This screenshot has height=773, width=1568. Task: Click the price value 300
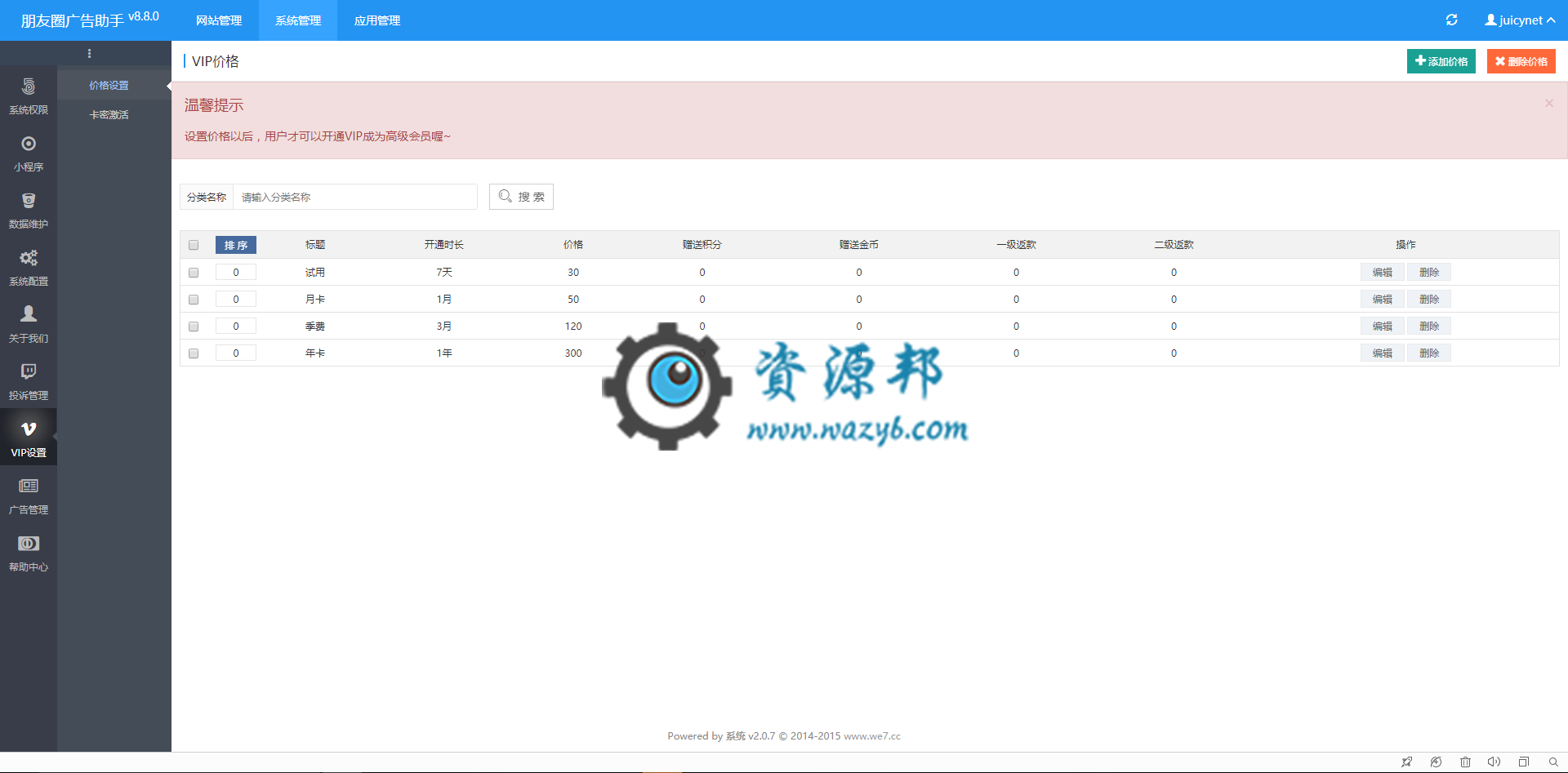pyautogui.click(x=573, y=353)
